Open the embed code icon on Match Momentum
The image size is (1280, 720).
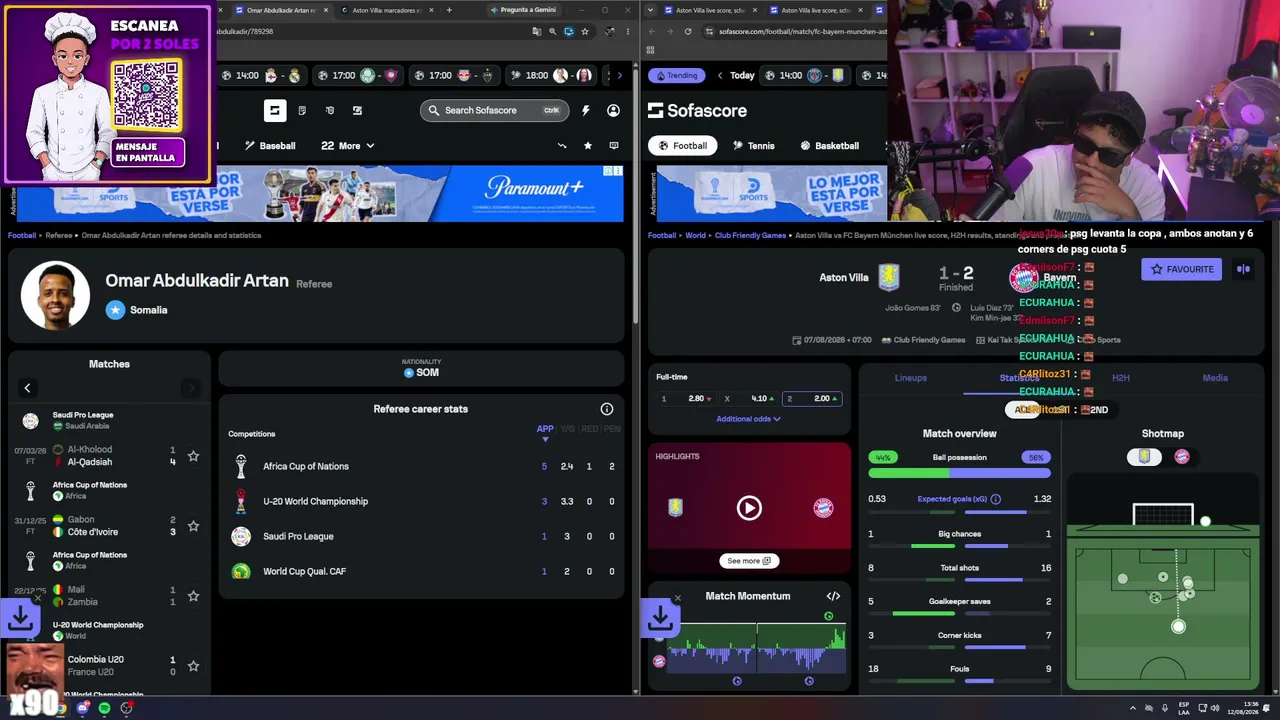click(833, 596)
